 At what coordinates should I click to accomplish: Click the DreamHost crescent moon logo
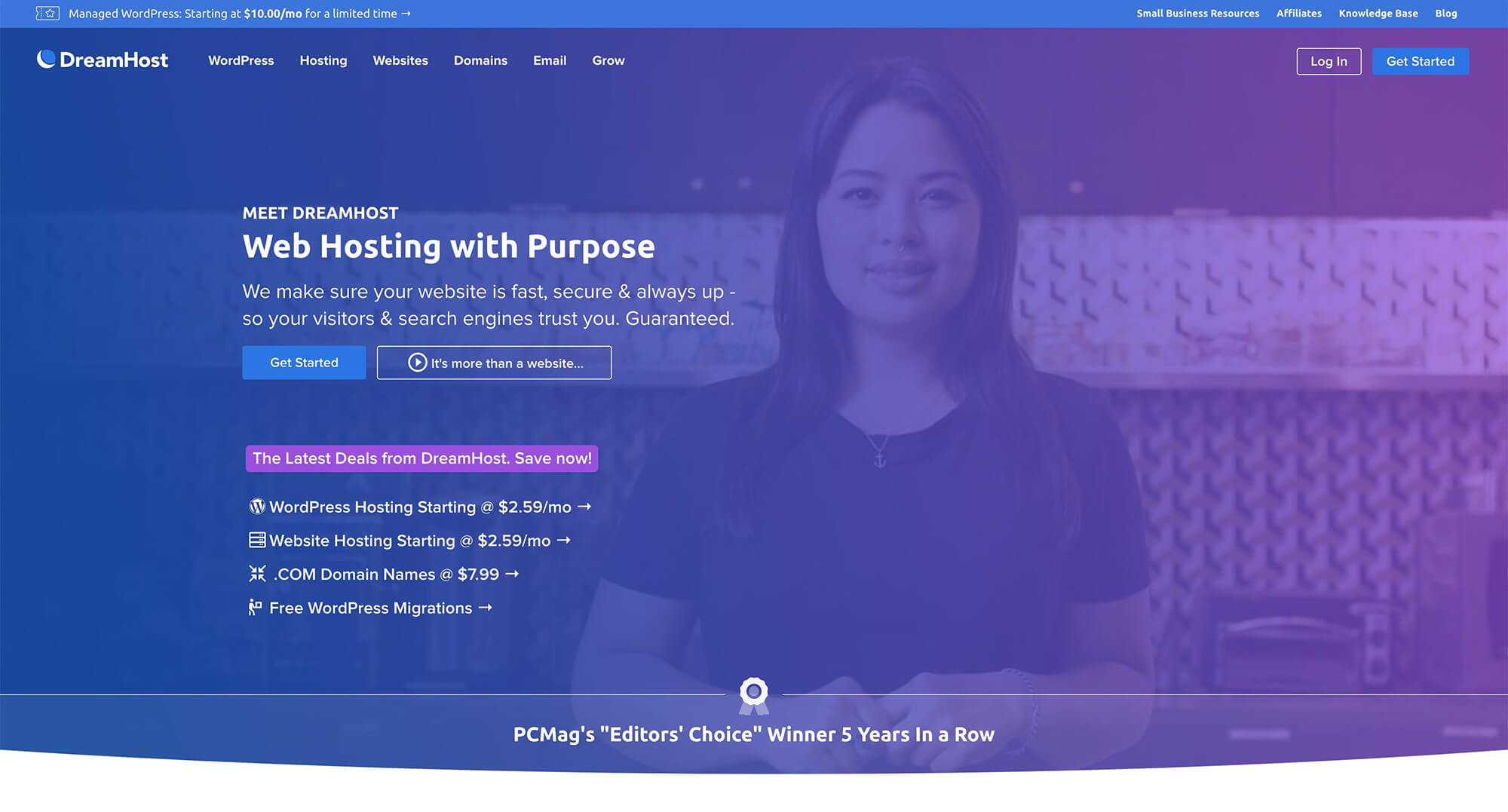tap(46, 59)
